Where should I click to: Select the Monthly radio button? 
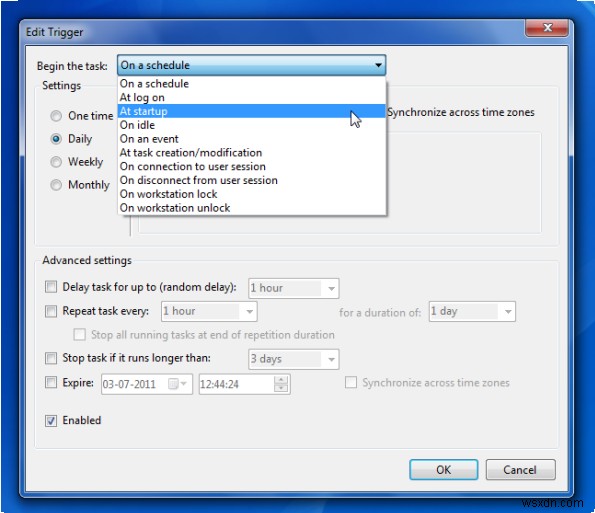pos(56,185)
